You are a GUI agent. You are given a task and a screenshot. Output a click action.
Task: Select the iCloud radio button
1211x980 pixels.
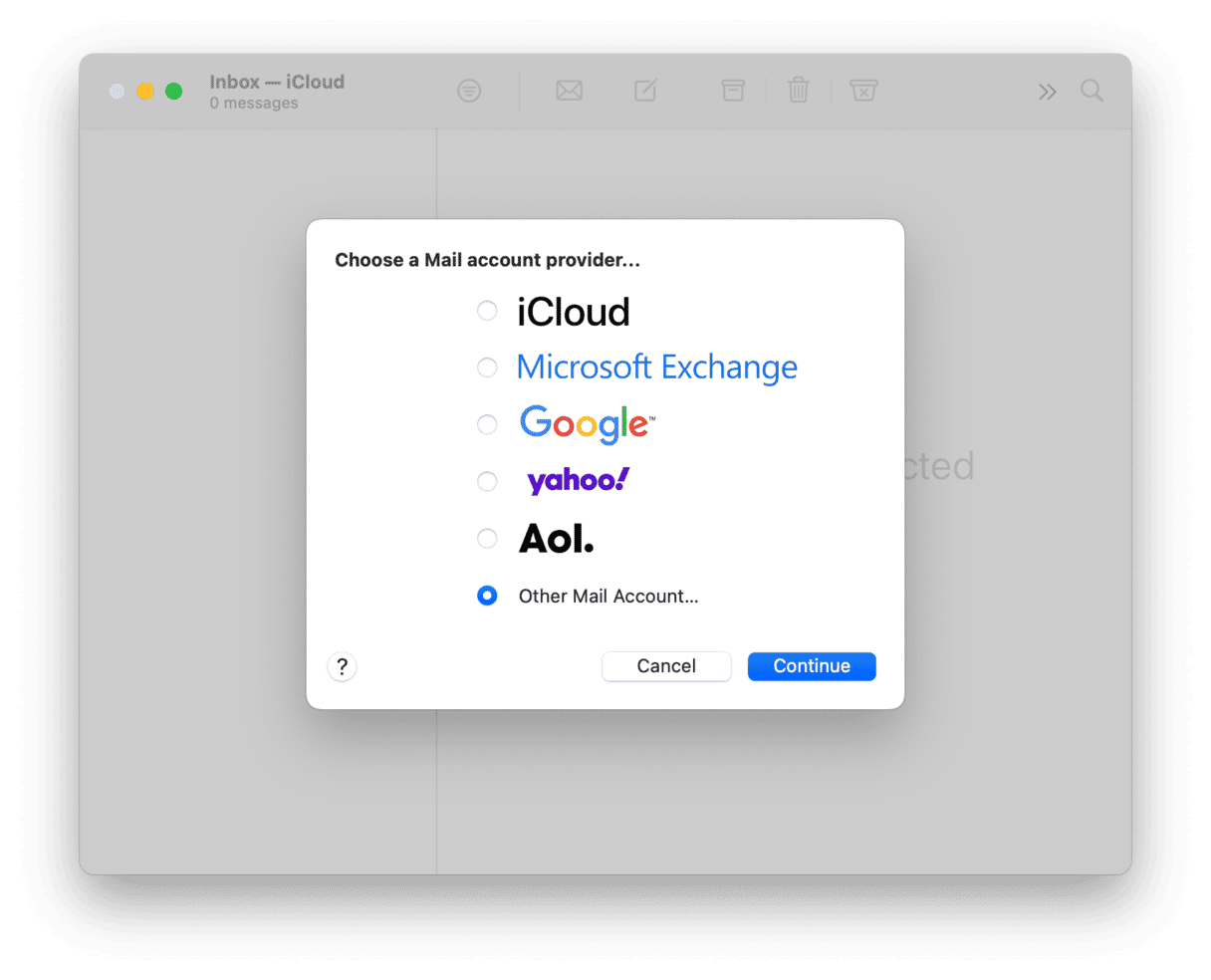(x=487, y=312)
